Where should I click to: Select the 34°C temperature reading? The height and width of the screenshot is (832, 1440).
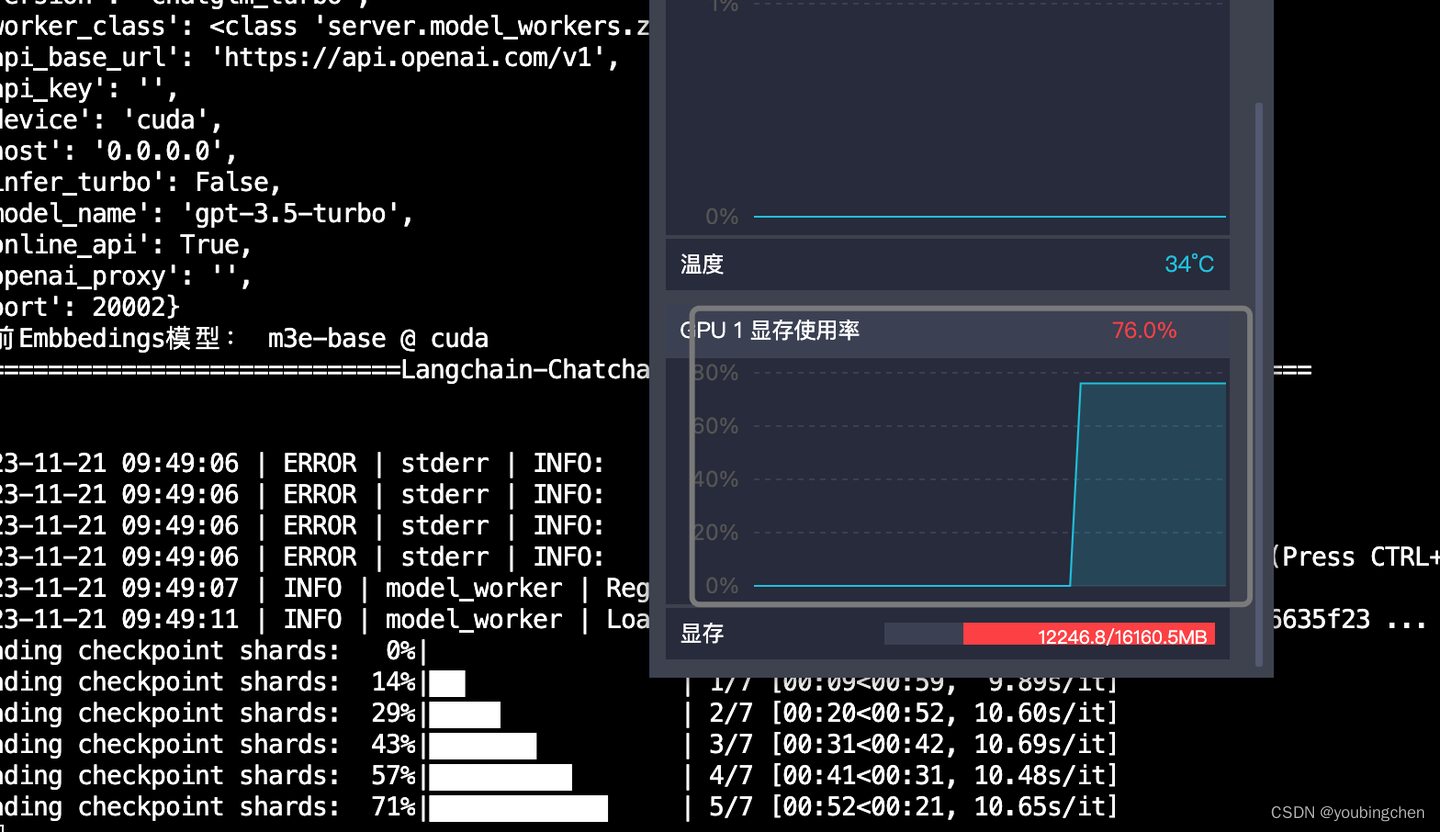point(1189,265)
